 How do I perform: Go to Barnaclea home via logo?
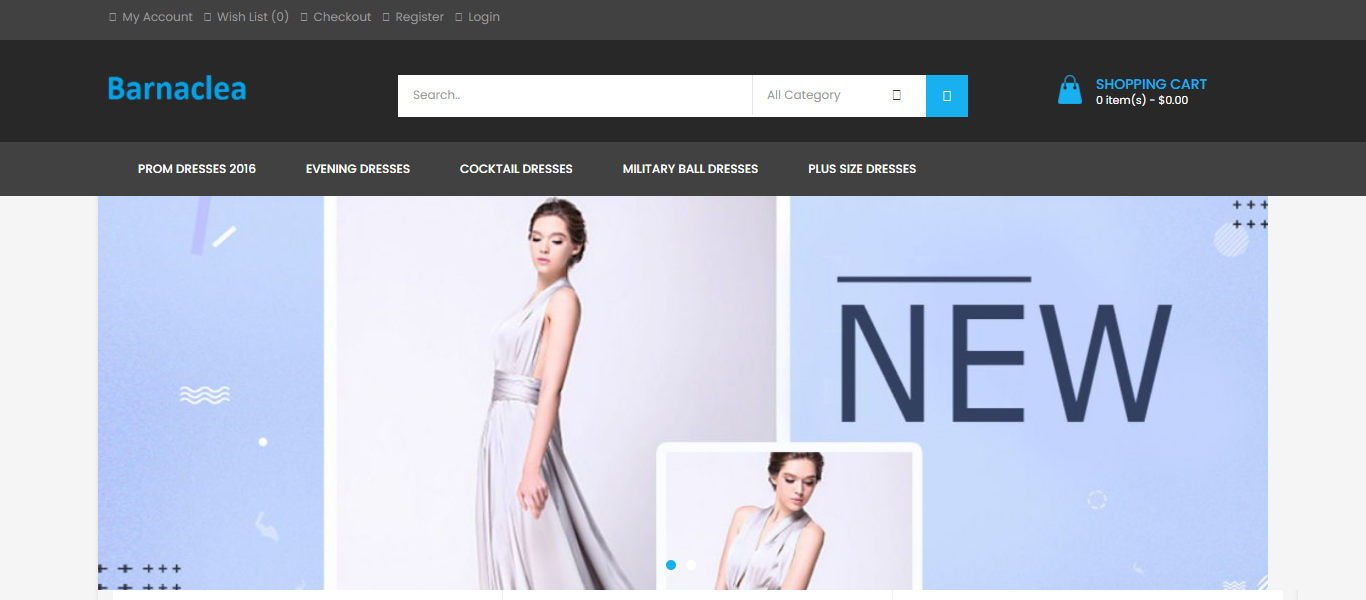[x=177, y=89]
